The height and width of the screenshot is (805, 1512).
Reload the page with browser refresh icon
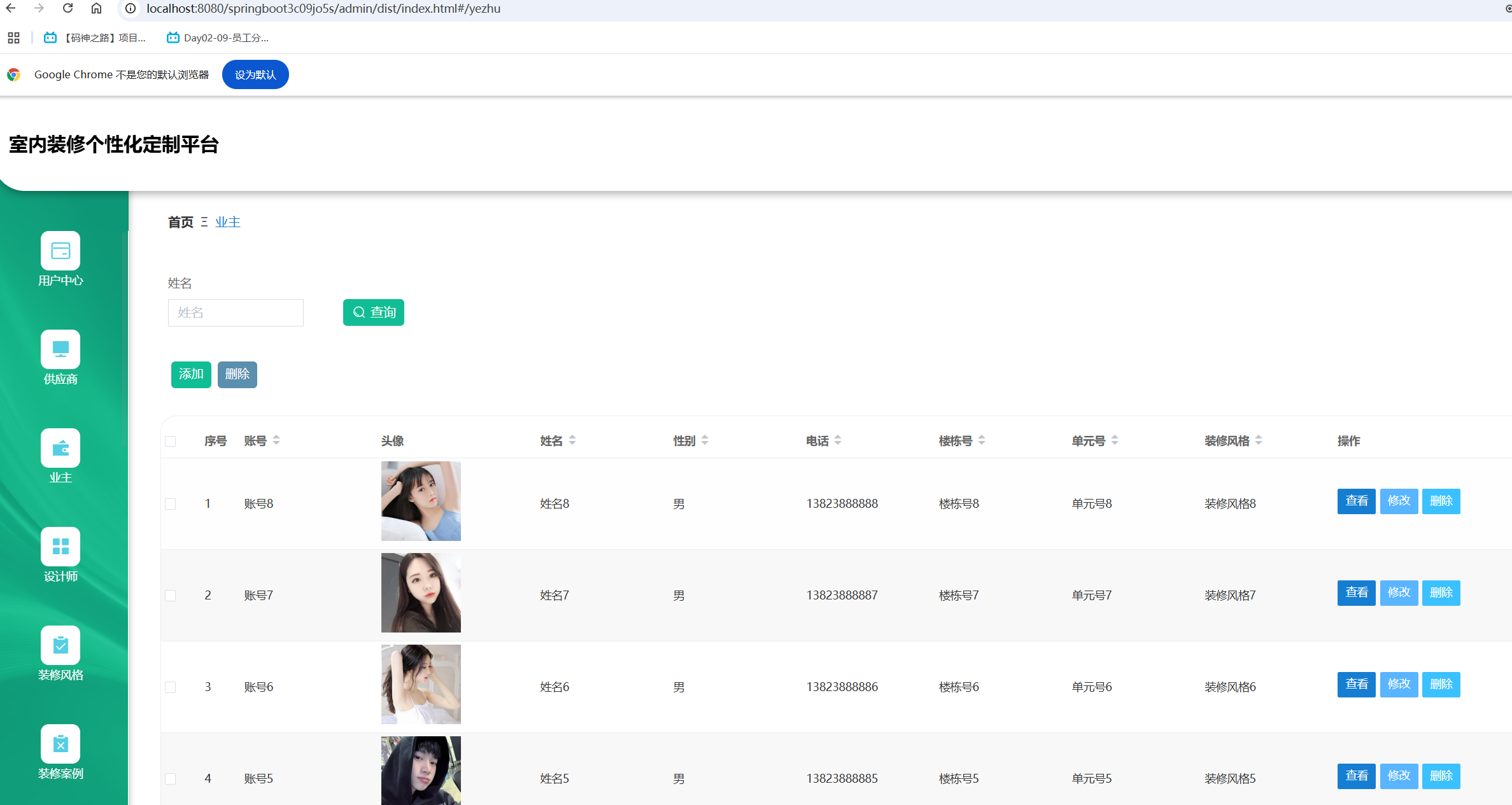(67, 8)
